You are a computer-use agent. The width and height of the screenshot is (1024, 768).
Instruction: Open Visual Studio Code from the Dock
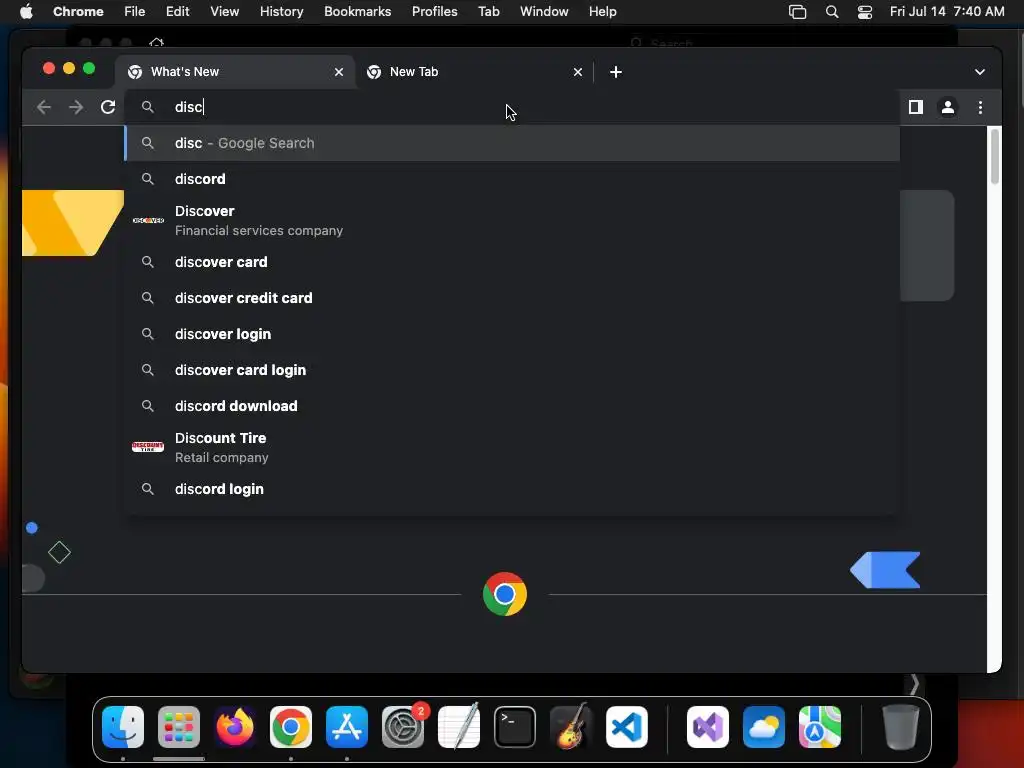[x=626, y=727]
